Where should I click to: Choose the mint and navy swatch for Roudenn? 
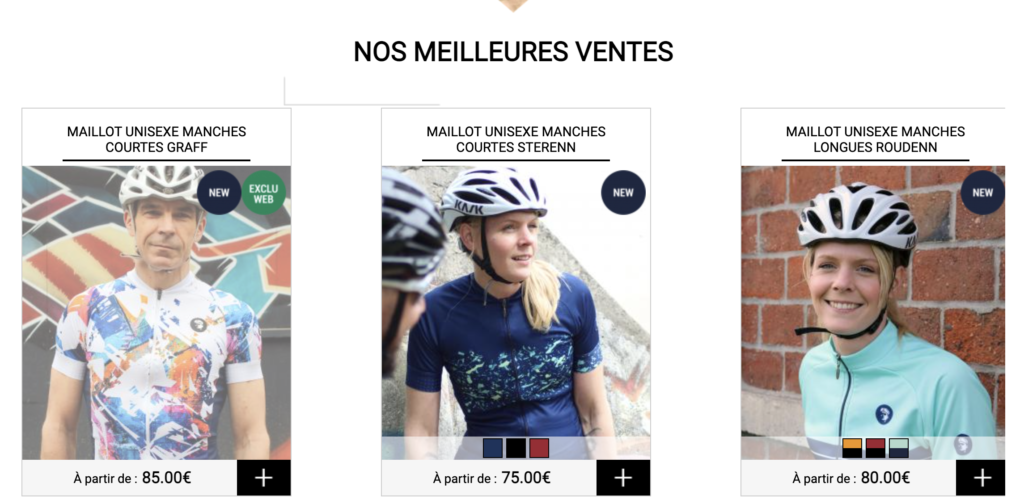[x=899, y=448]
